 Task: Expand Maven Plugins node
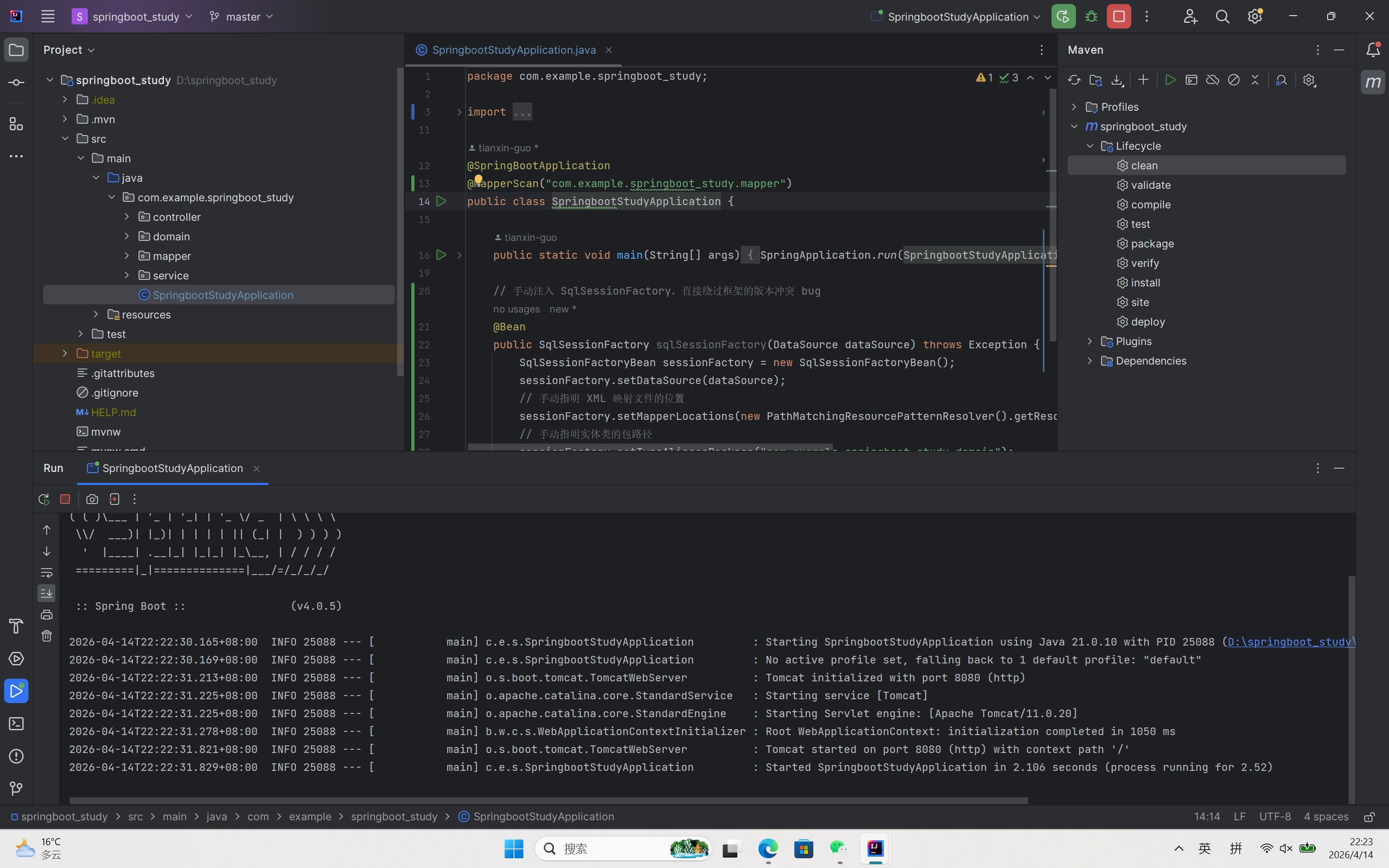point(1090,342)
